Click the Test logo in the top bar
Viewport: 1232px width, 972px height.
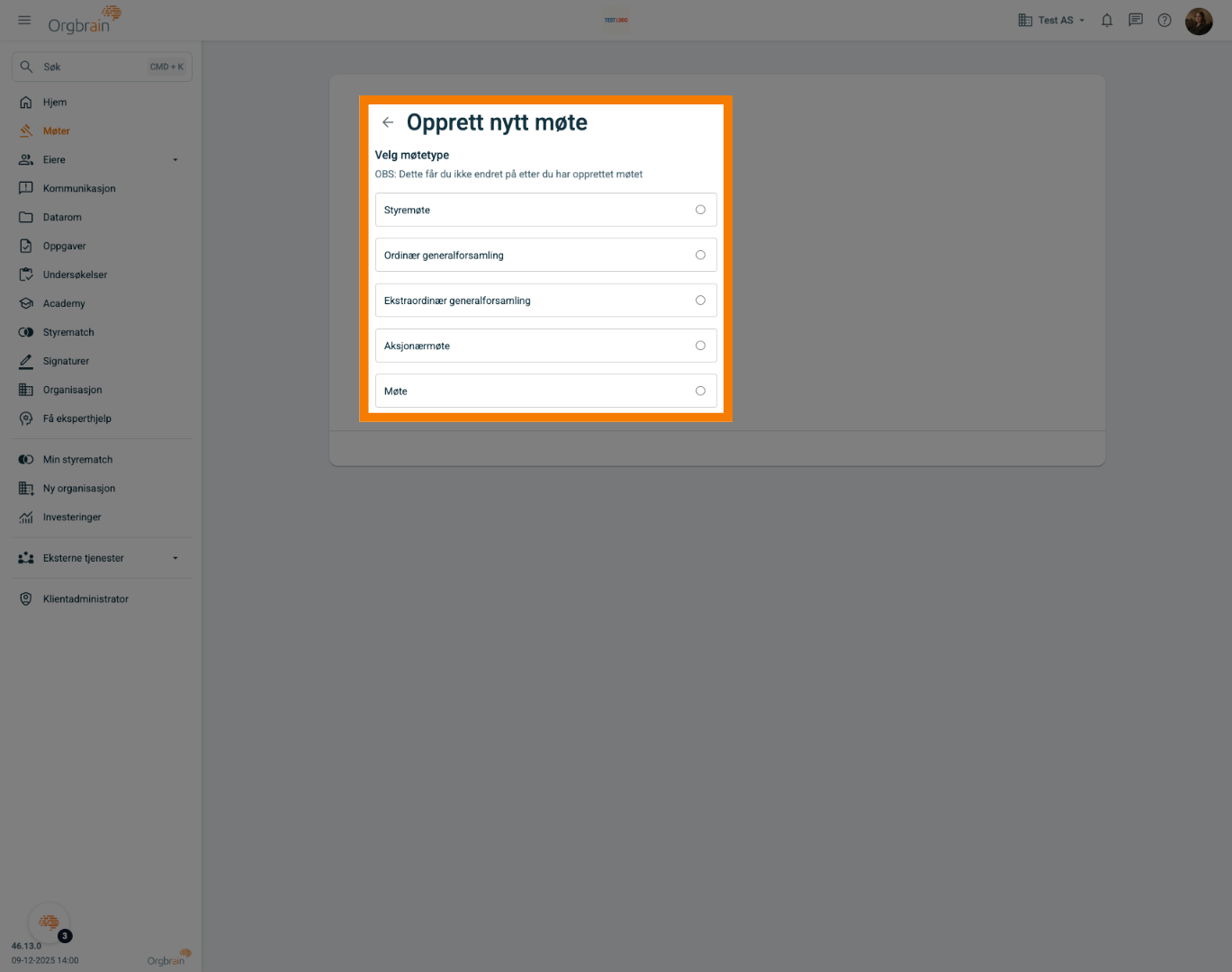click(616, 20)
